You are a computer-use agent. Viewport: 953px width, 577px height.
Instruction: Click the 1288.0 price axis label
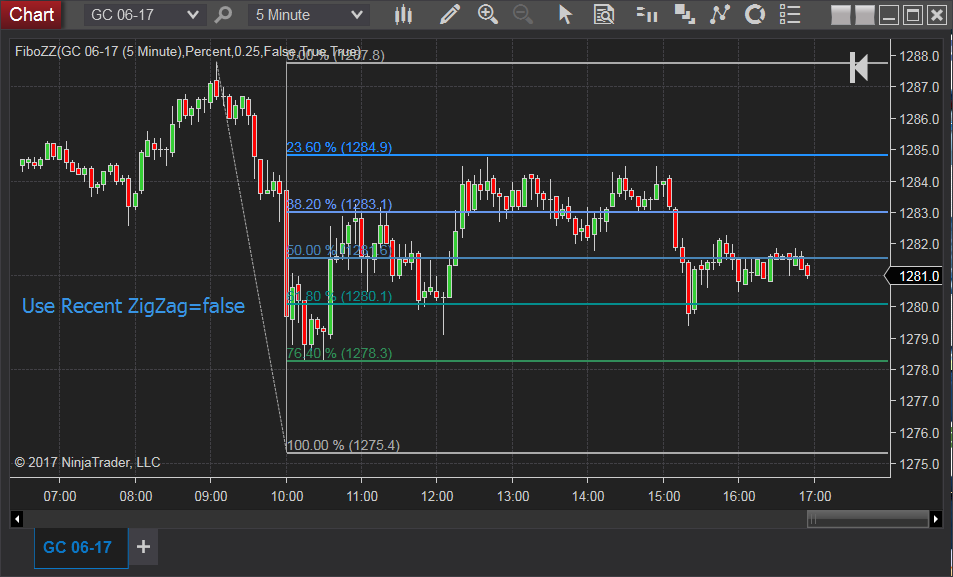tap(919, 57)
